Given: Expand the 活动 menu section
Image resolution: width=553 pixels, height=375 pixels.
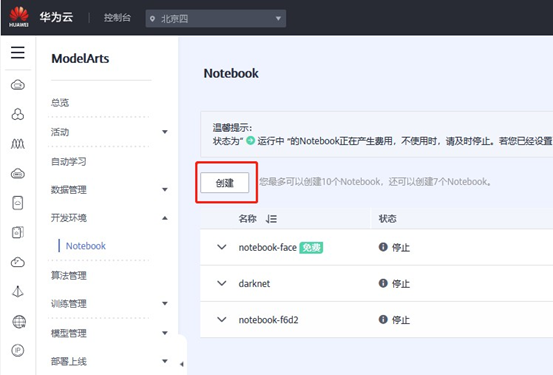Looking at the screenshot, I should click(x=165, y=132).
